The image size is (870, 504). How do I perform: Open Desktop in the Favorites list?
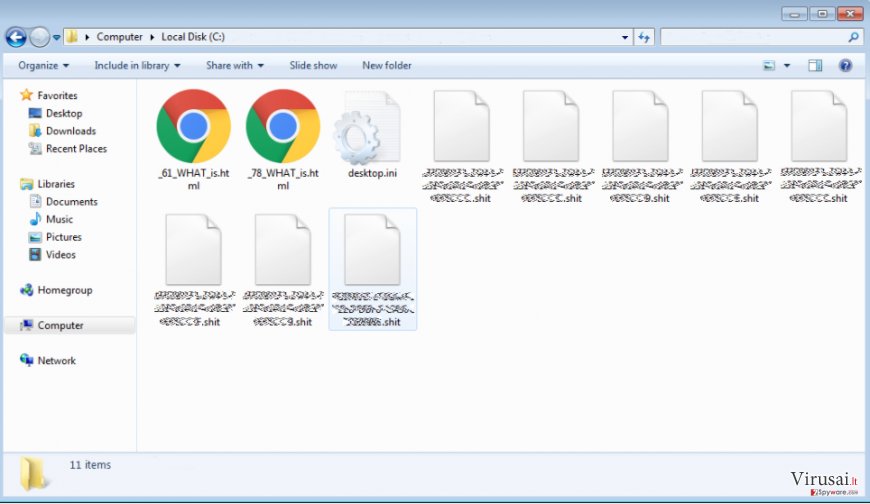click(55, 113)
